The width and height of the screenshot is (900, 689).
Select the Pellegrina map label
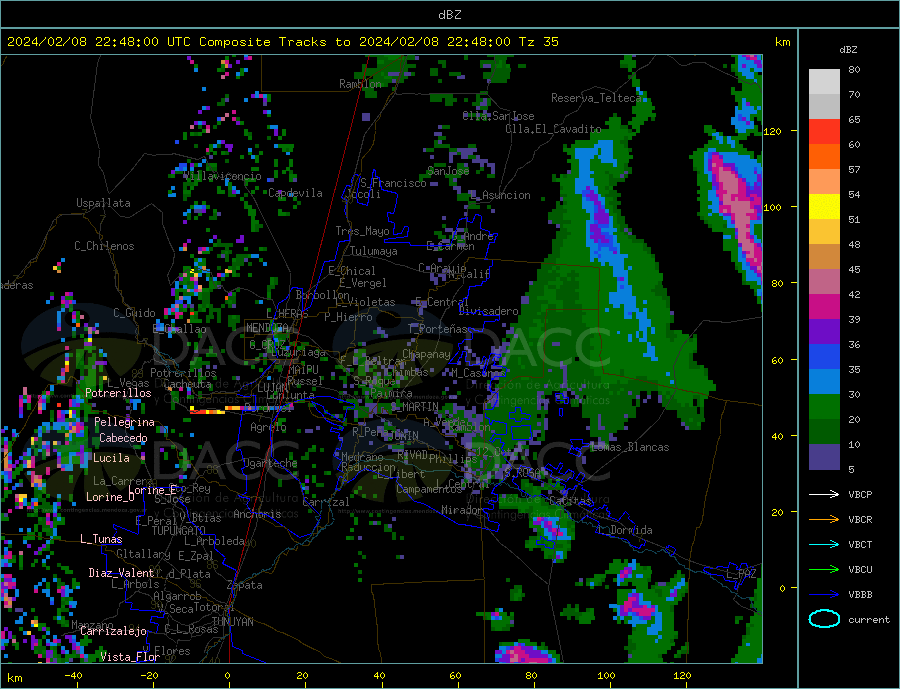(x=125, y=422)
